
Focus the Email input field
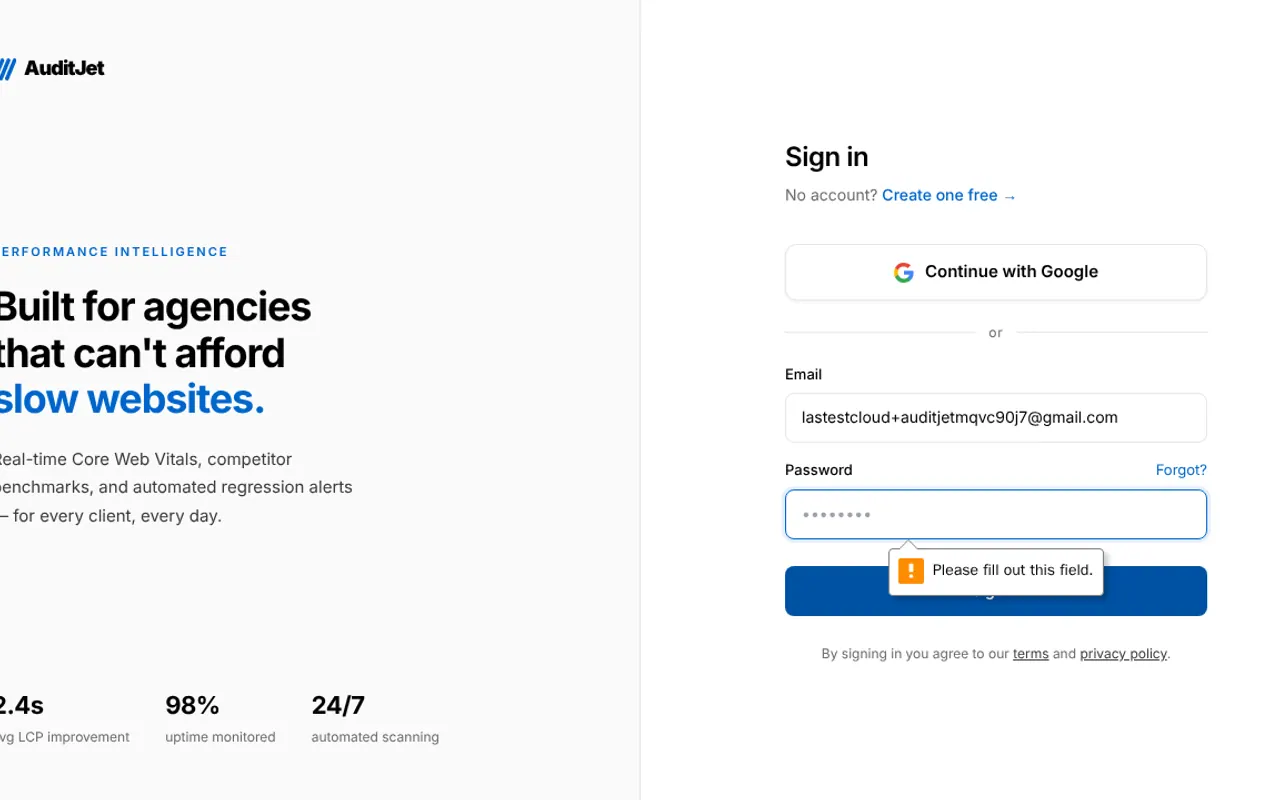(x=996, y=418)
